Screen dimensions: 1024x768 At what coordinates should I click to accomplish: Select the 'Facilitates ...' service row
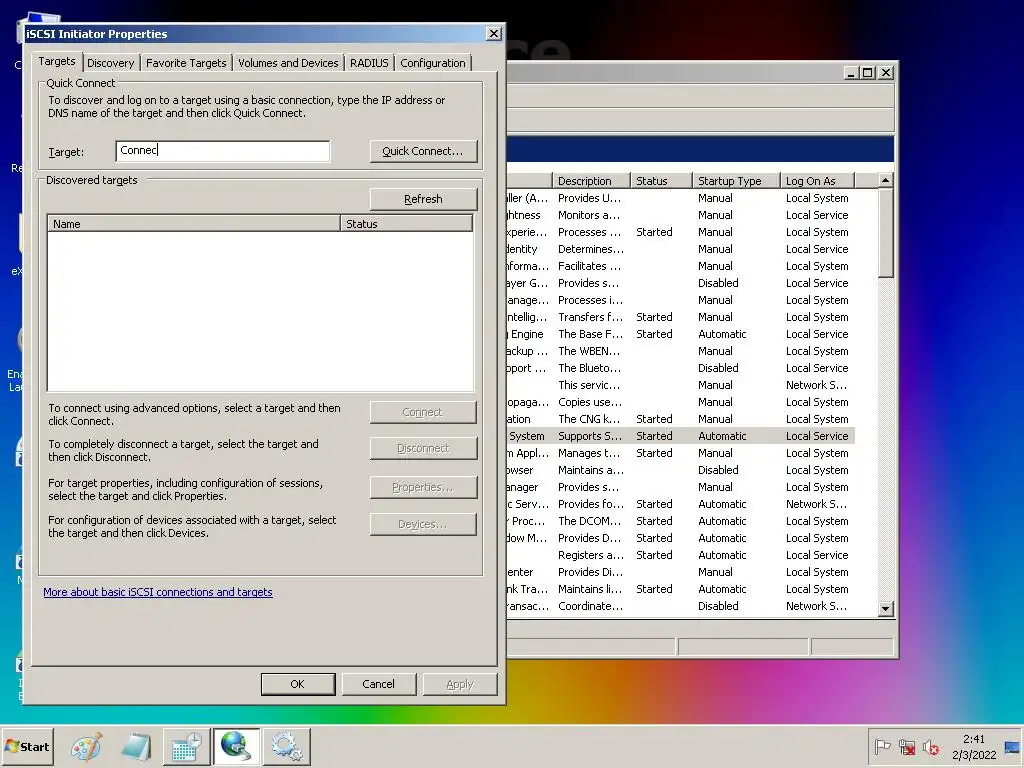pos(680,266)
